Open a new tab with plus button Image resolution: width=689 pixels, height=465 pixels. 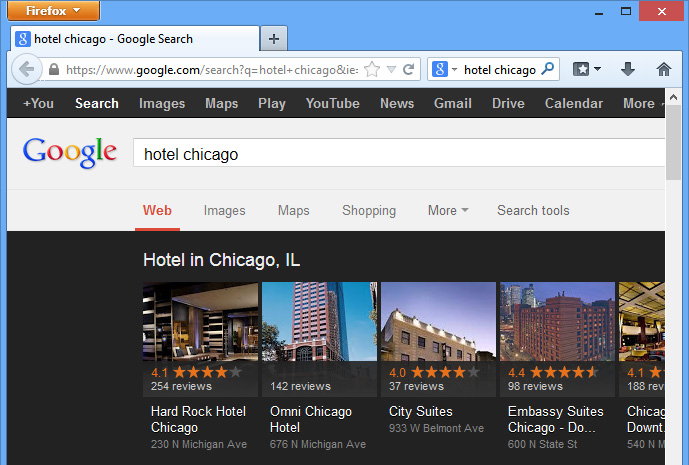pos(274,39)
